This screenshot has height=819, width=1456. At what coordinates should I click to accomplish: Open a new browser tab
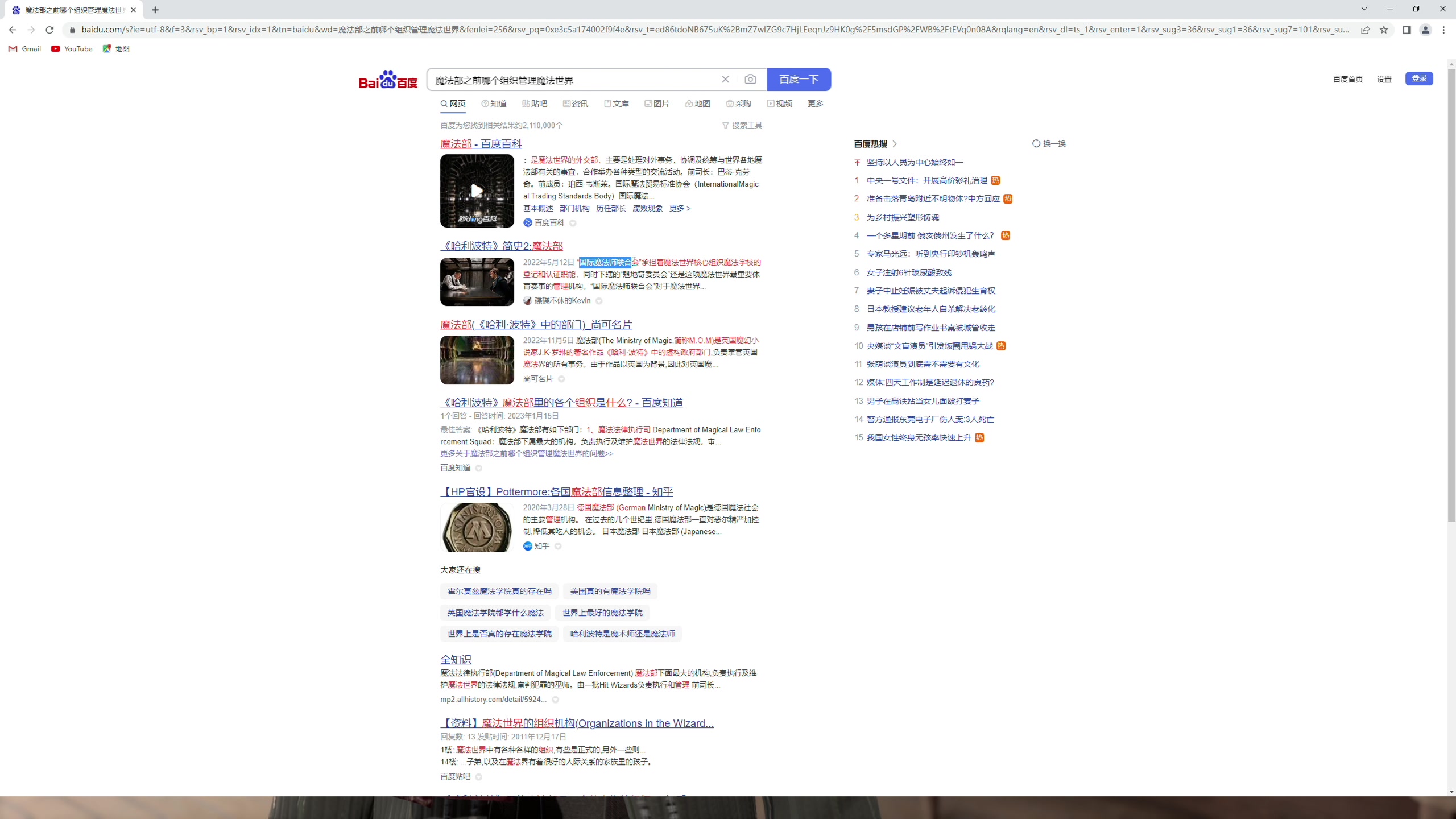pyautogui.click(x=155, y=10)
